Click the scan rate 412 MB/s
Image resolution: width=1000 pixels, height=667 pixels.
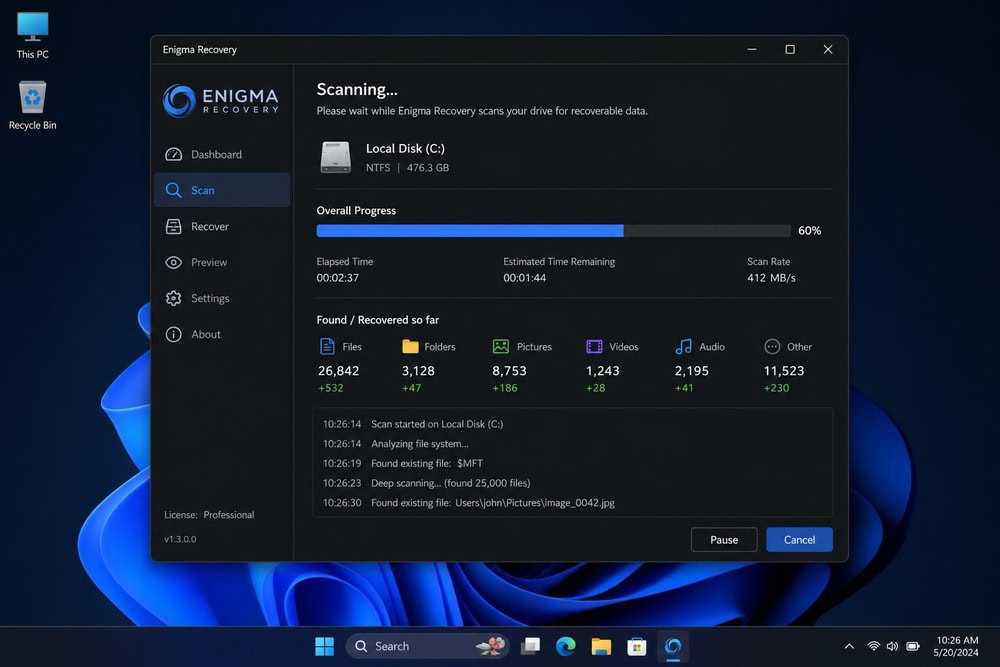(771, 278)
